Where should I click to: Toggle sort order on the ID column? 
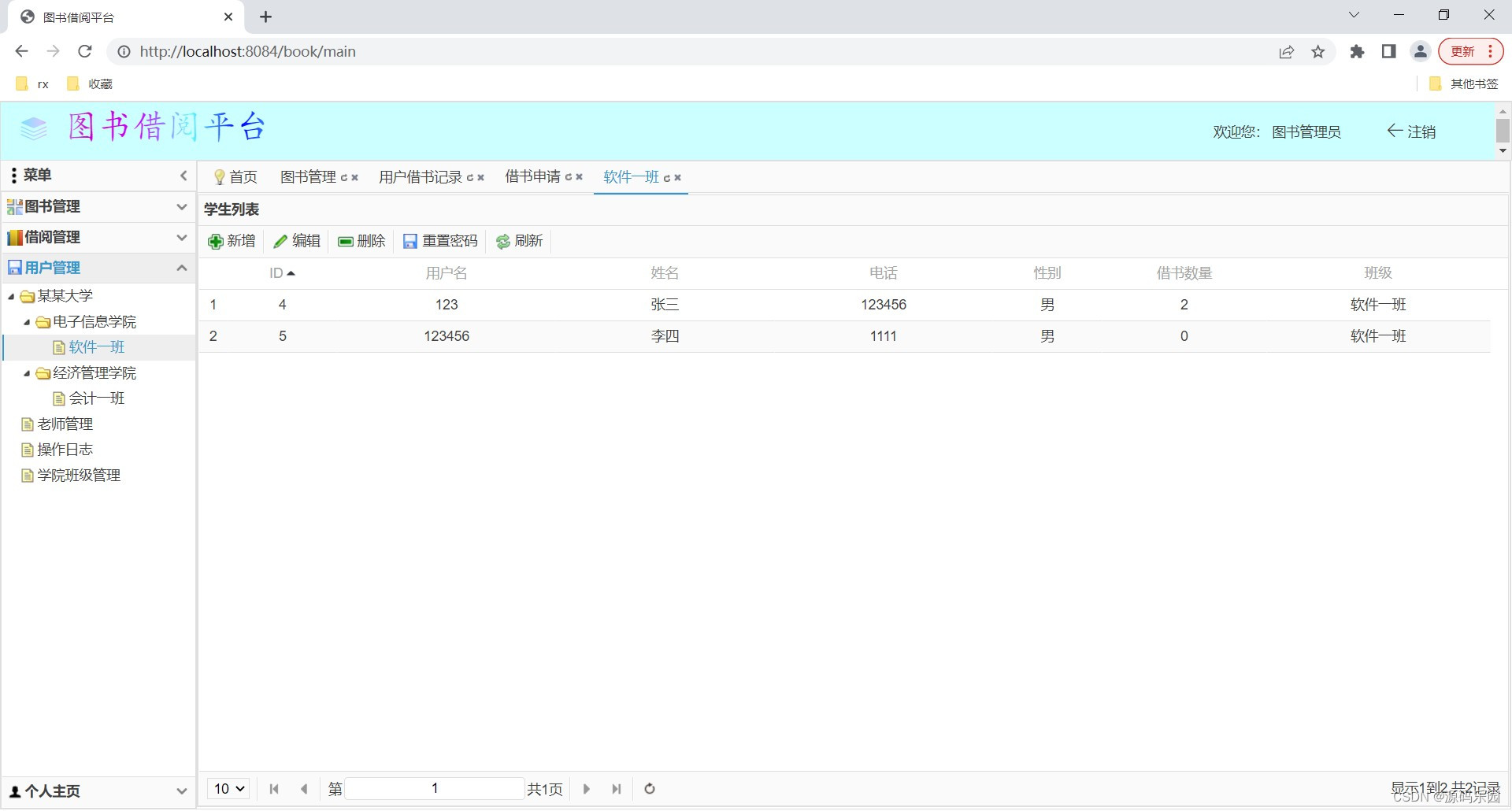click(281, 272)
